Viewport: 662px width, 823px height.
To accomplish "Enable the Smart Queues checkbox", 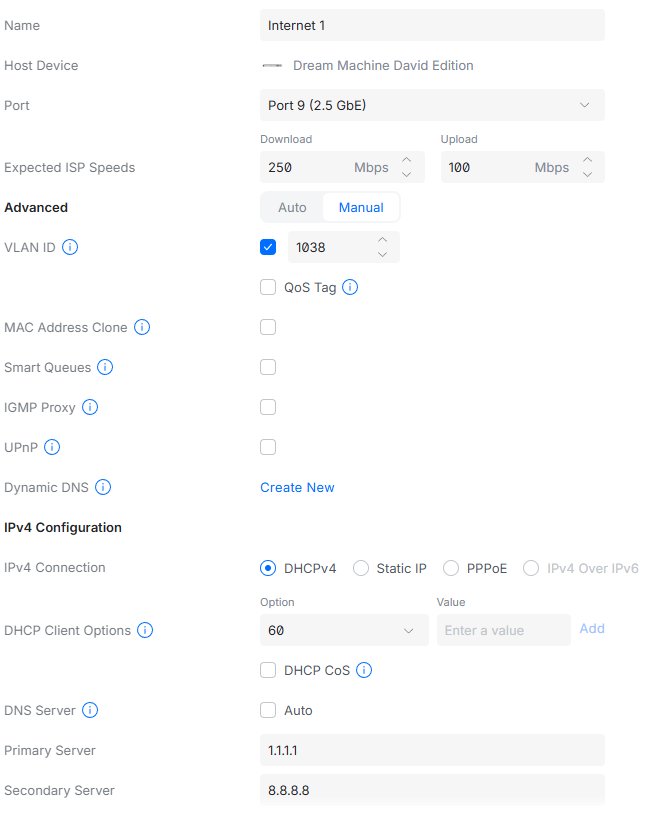I will click(268, 367).
